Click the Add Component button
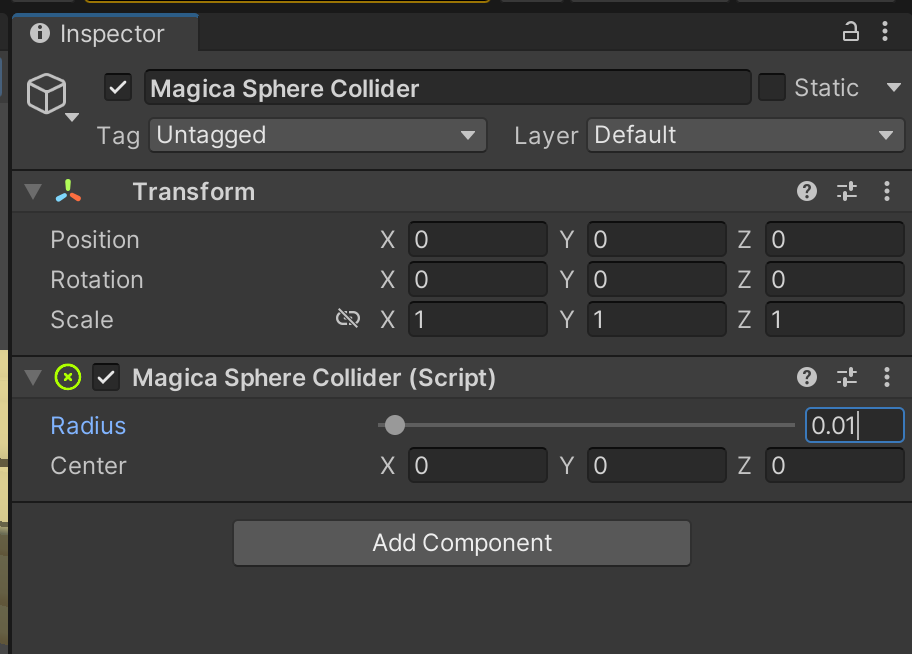Viewport: 912px width, 654px height. coord(462,543)
